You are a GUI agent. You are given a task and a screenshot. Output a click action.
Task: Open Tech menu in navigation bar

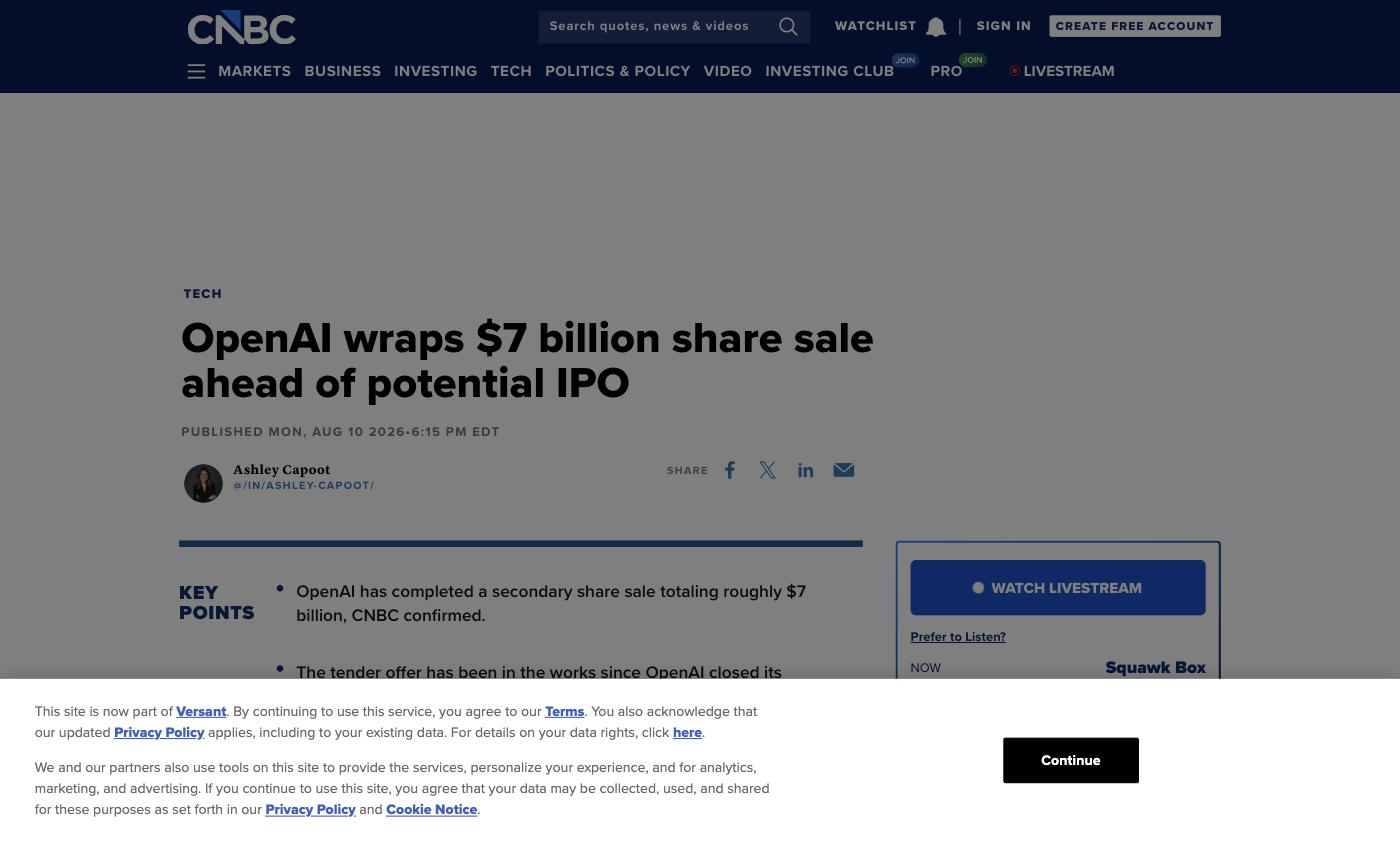click(511, 71)
